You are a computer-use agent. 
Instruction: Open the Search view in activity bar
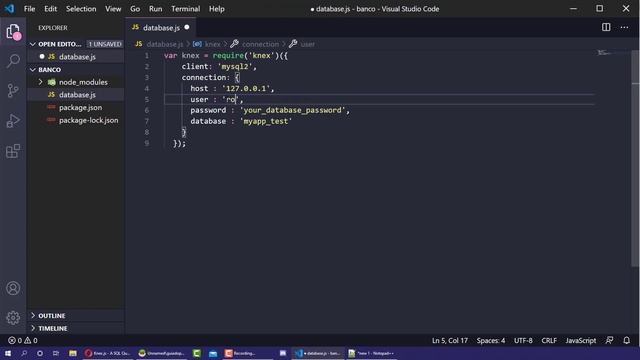[13, 61]
